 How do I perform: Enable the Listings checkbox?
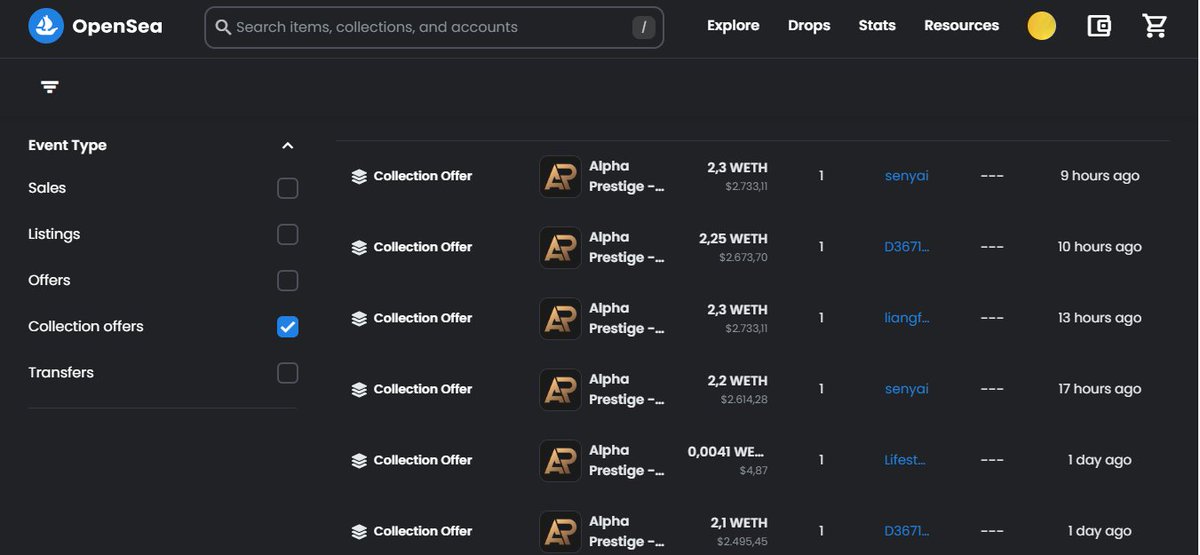tap(287, 234)
